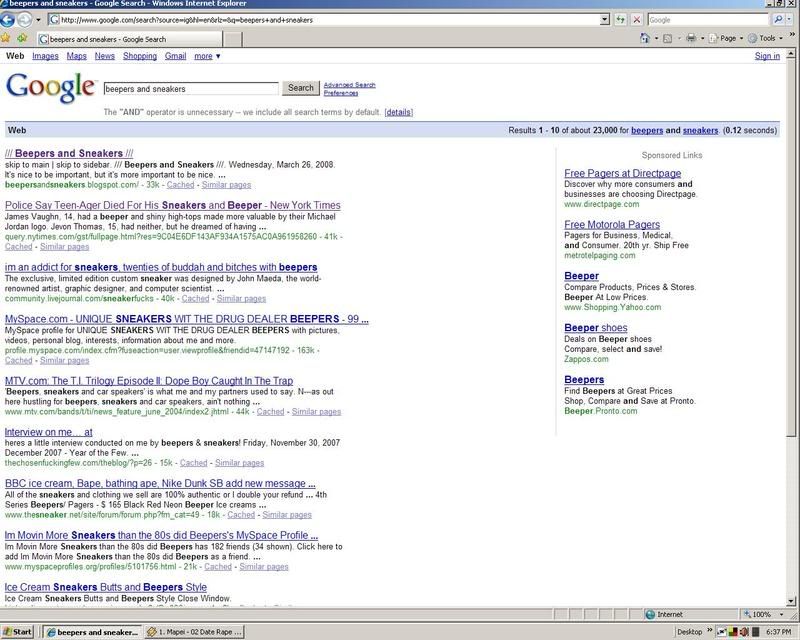Click the Add to Favorites icon
800x640 pixels.
tap(21, 38)
